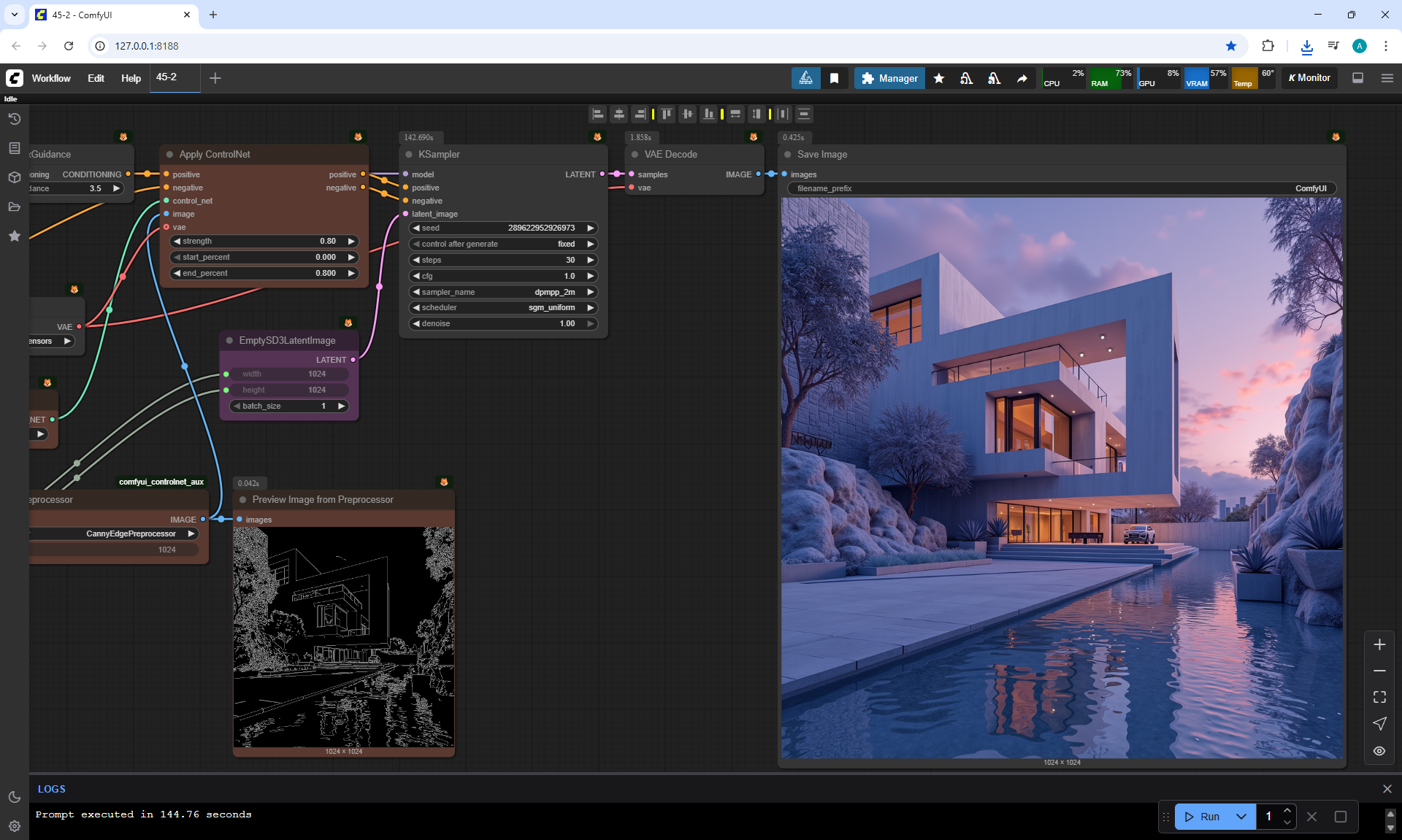1402x840 pixels.
Task: Expand the Run button dropdown arrow
Action: coord(1241,817)
